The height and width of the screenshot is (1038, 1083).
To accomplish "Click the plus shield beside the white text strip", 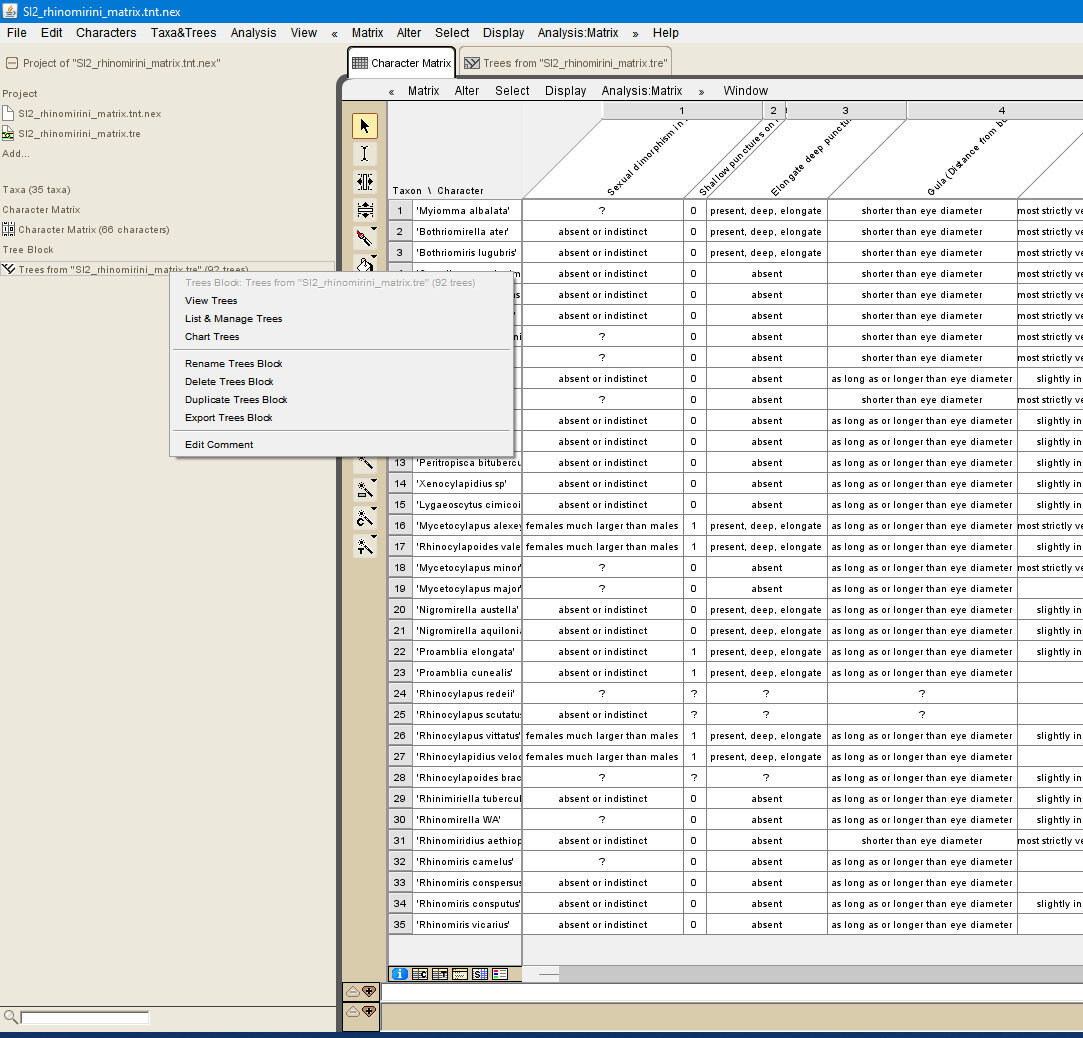I will pyautogui.click(x=369, y=992).
